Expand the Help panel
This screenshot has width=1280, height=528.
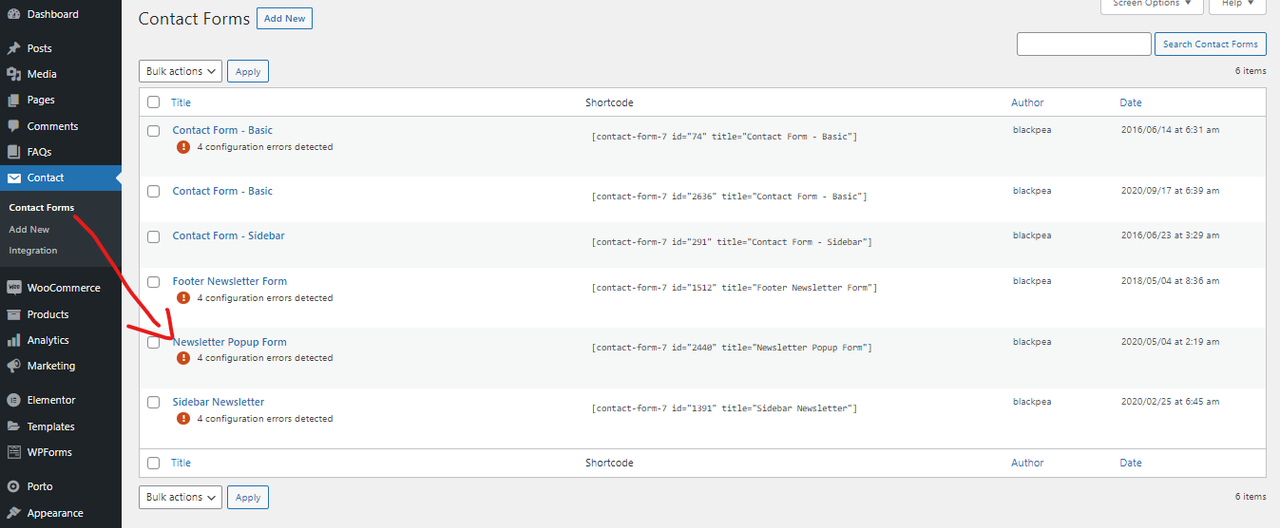click(x=1238, y=4)
